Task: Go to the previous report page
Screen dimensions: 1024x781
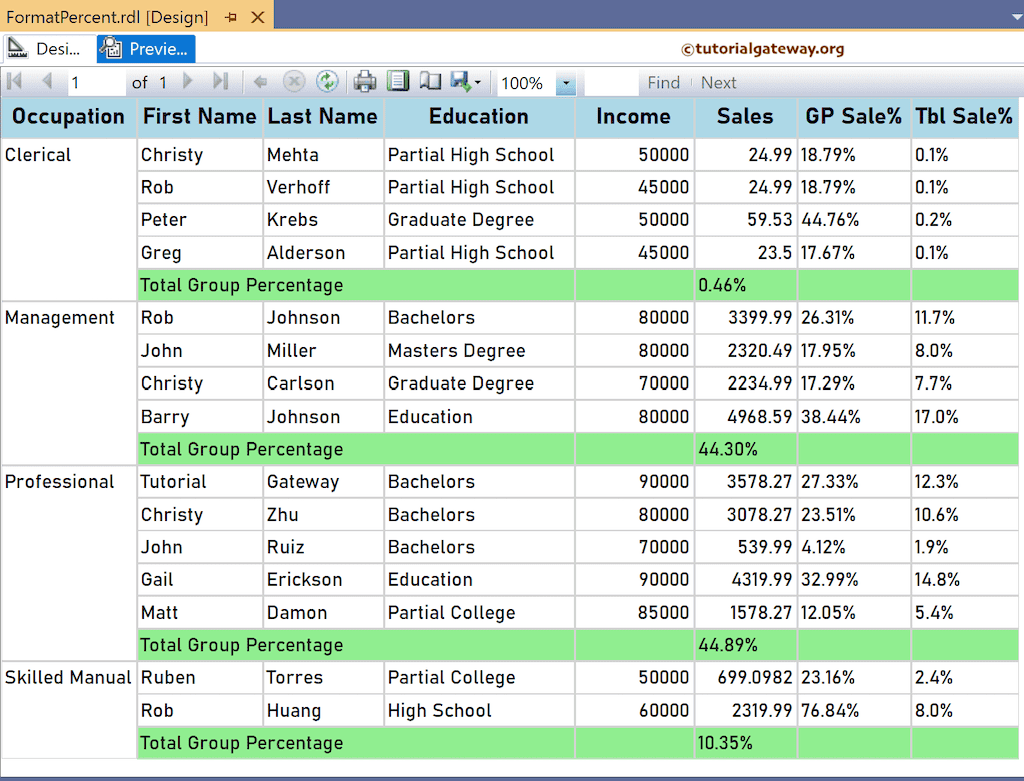Action: click(45, 82)
